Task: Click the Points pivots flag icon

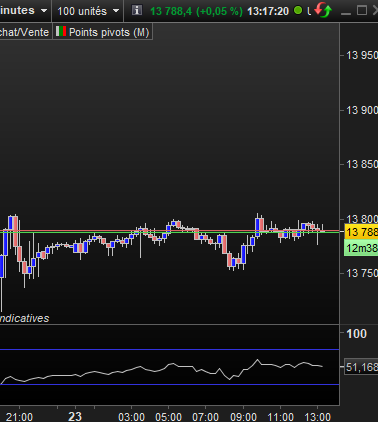Action: 61,32
